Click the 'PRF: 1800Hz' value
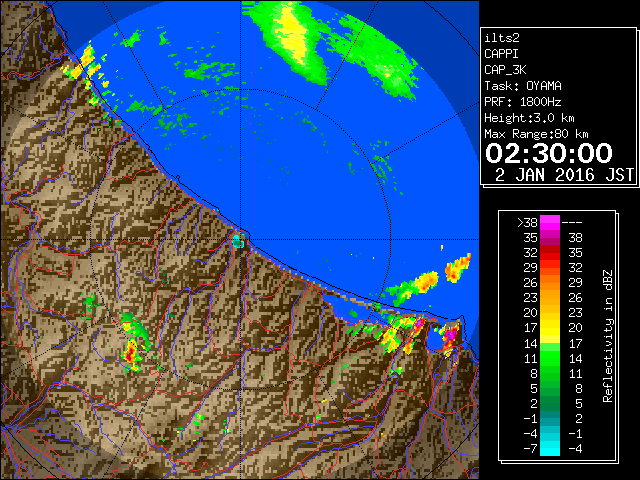 523,102
